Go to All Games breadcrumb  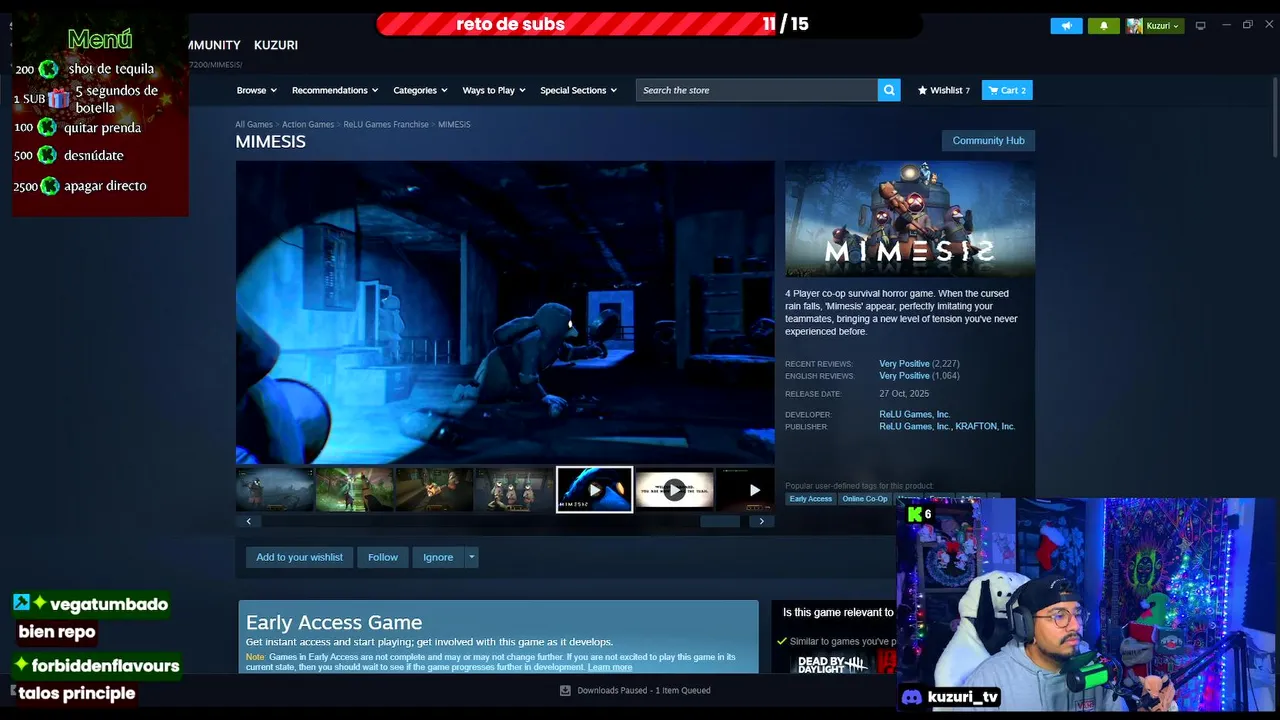[254, 124]
